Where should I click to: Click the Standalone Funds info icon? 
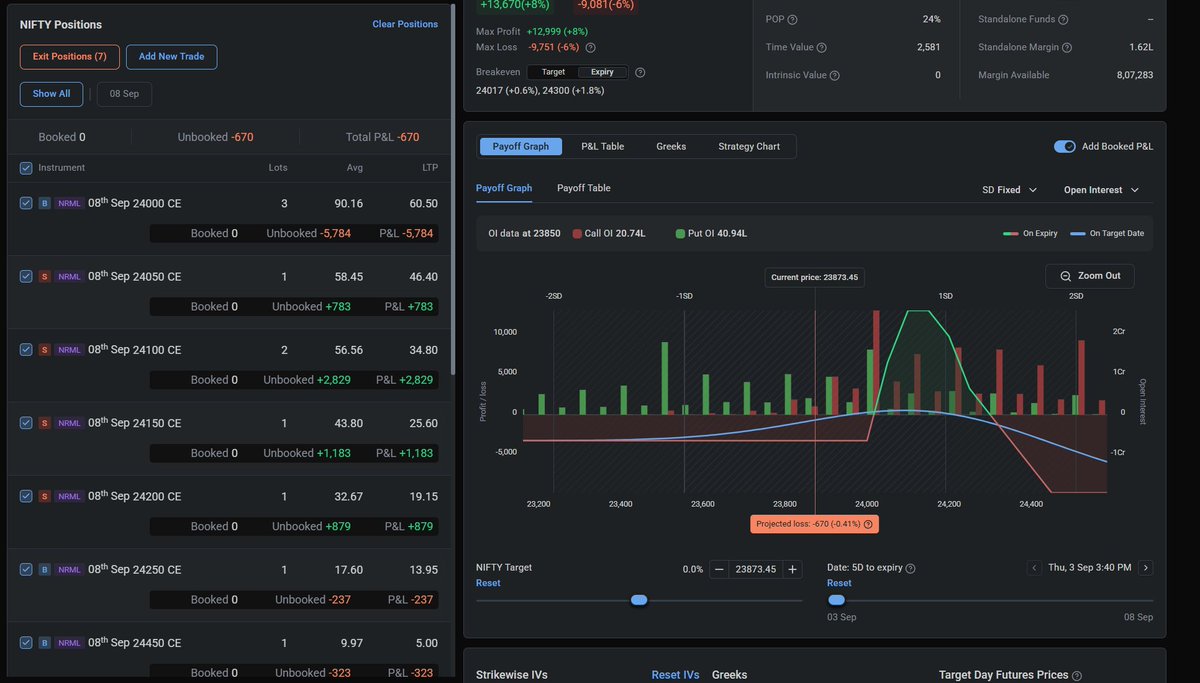(x=1063, y=19)
